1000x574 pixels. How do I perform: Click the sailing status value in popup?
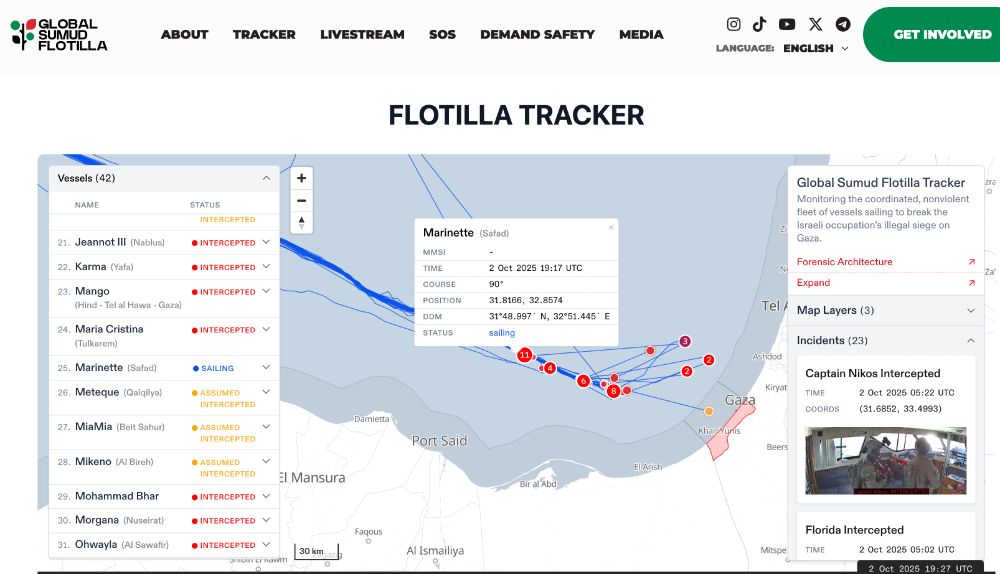502,333
